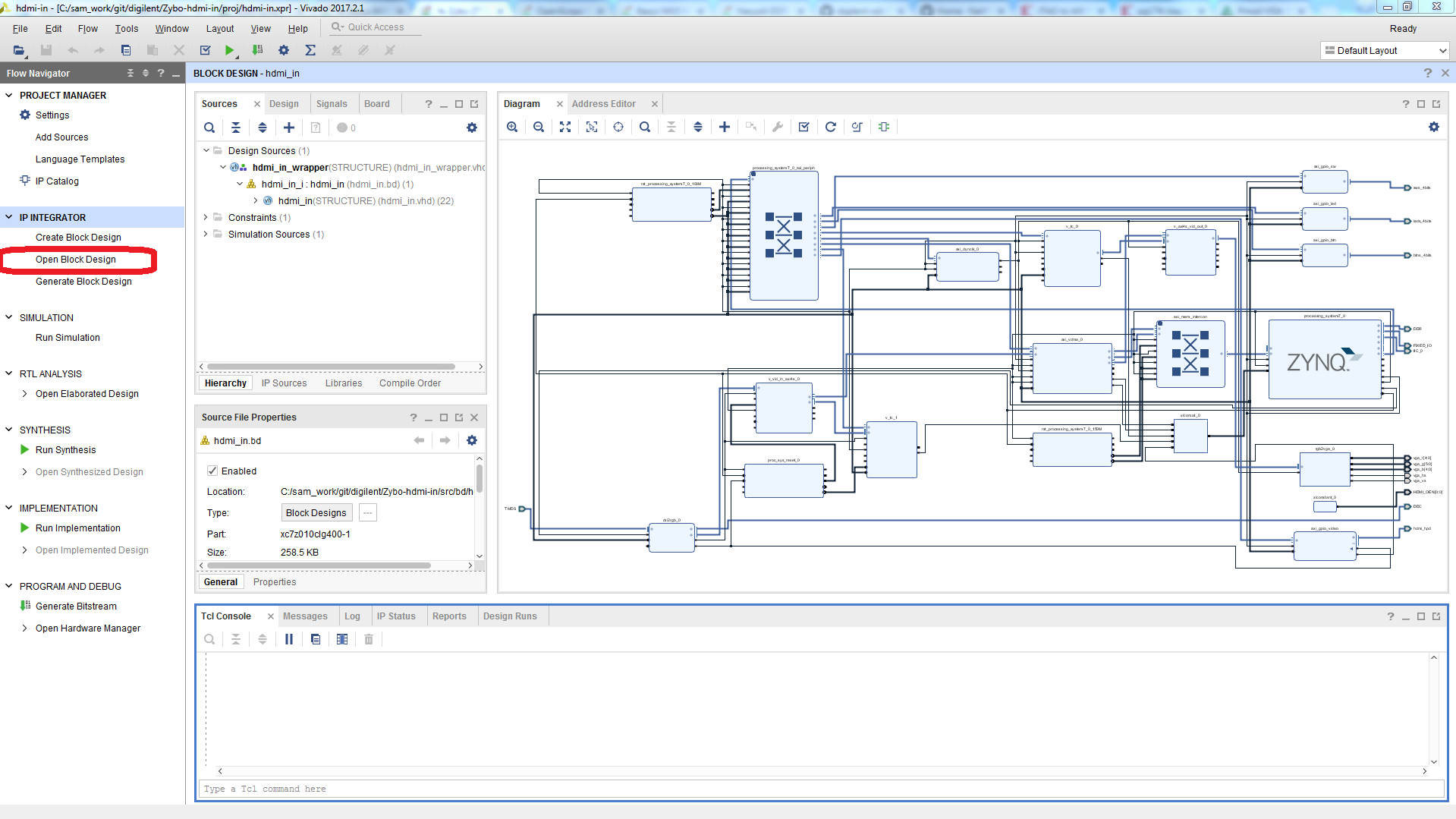Expand the Constraints folder
The width and height of the screenshot is (1456, 819).
206,217
